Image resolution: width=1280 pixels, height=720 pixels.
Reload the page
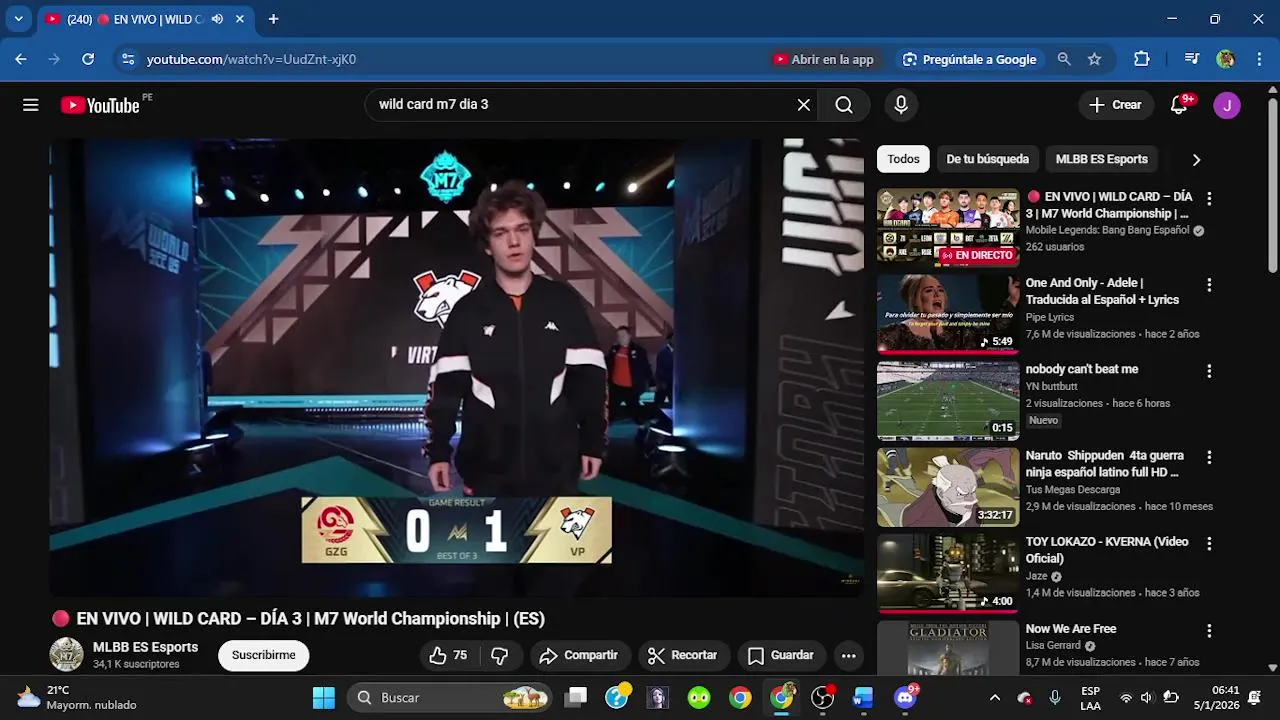88,59
